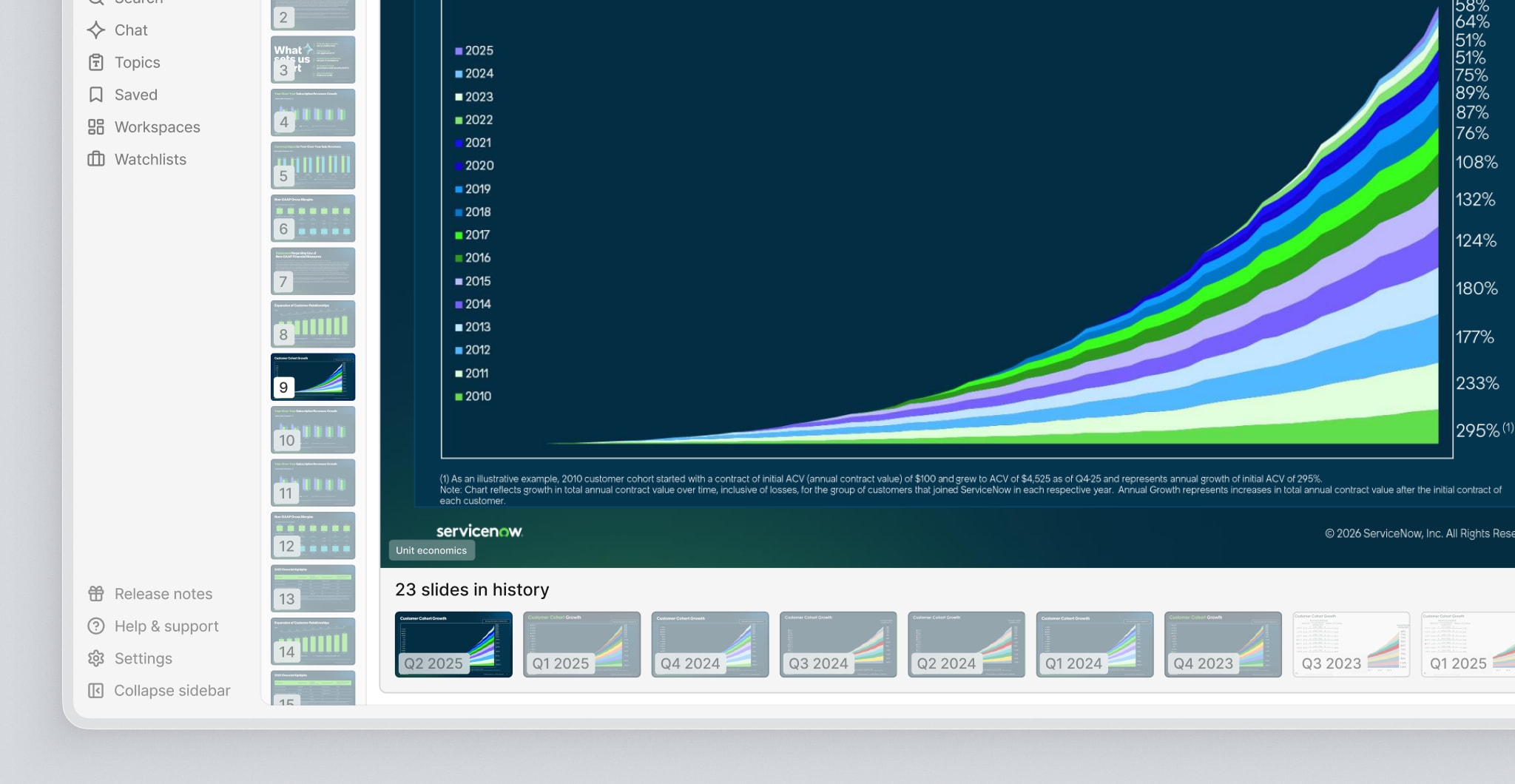1515x784 pixels.
Task: Go to Workspaces in the sidebar
Action: tap(158, 127)
